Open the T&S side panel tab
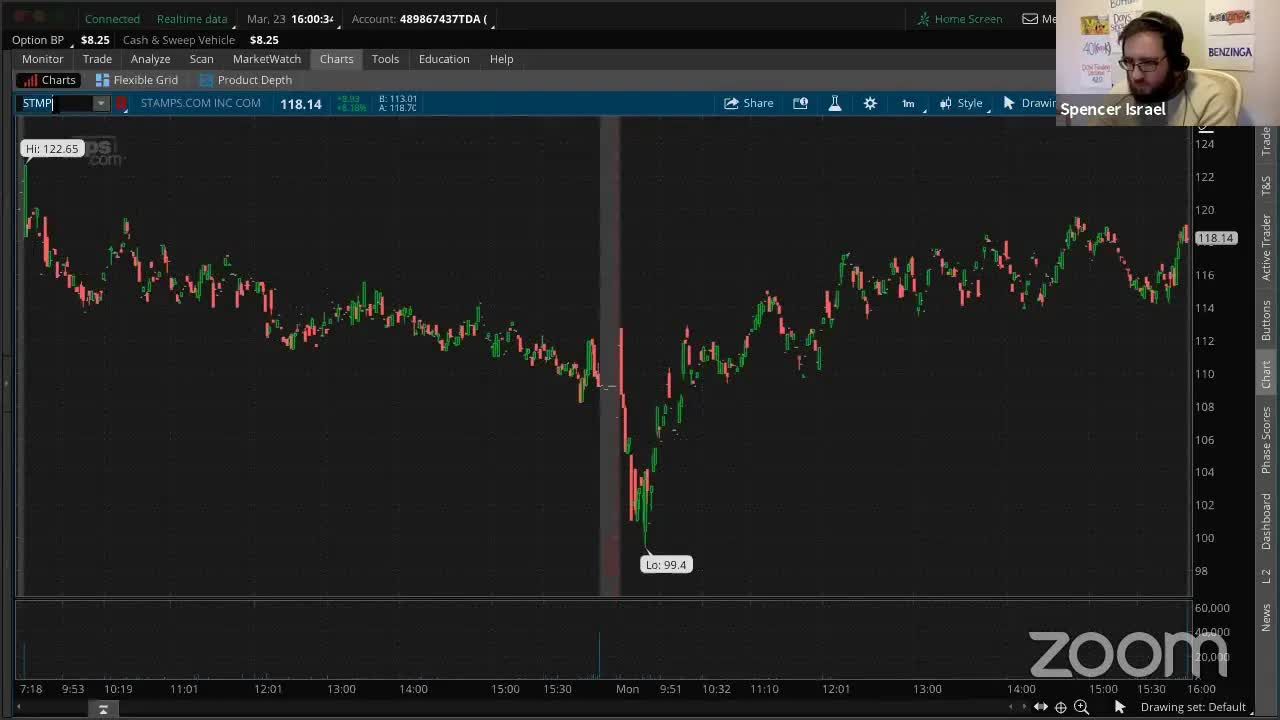 1266,186
